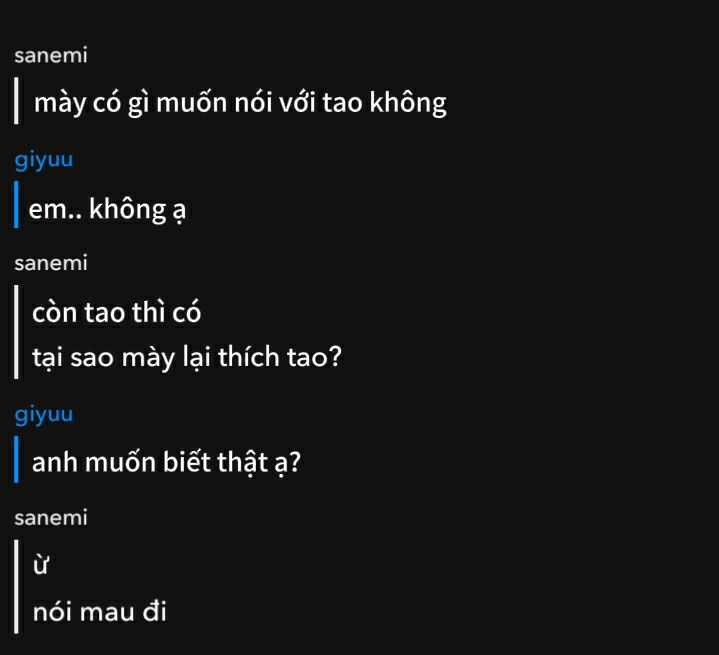Click the blue bar beside "em.. không ạ"
The width and height of the screenshot is (719, 655).
tap(16, 205)
